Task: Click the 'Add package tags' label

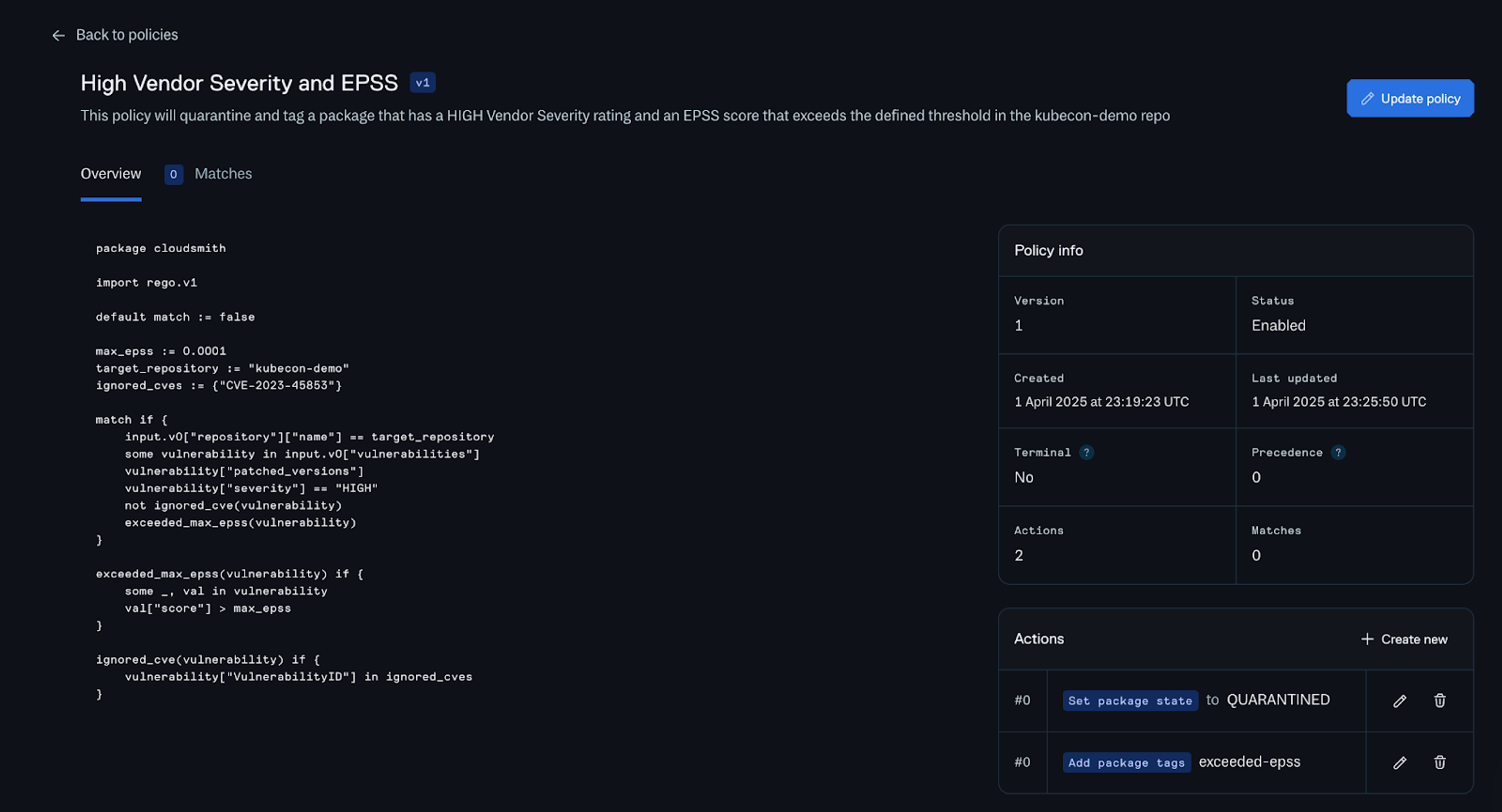Action: (1126, 762)
